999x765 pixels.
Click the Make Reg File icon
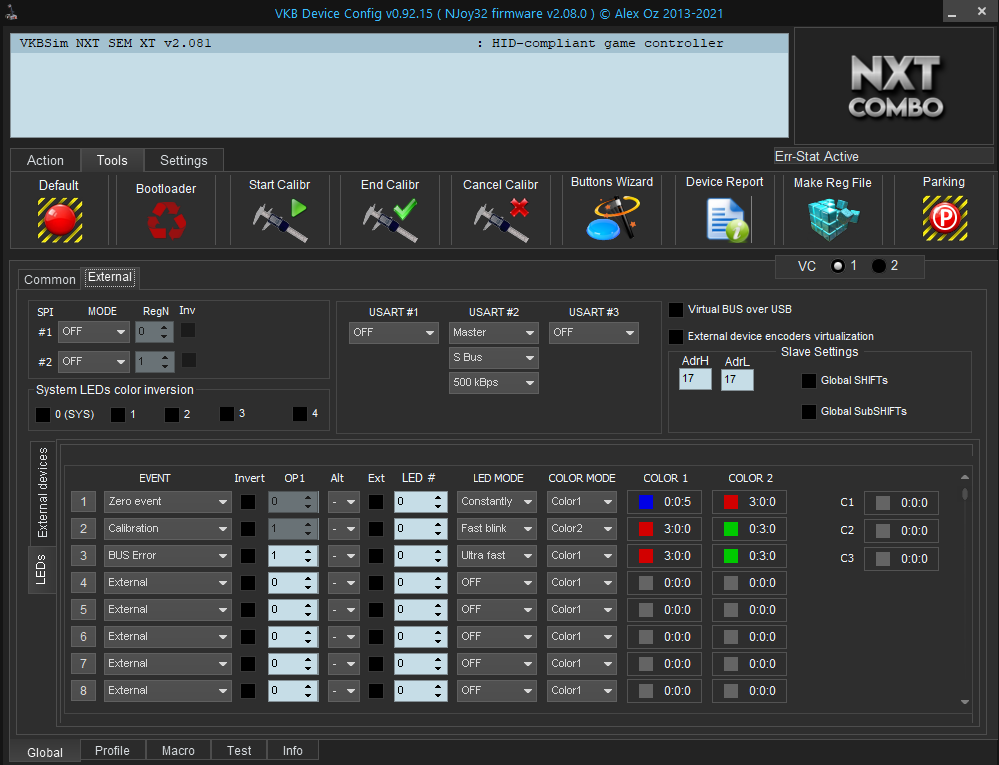(832, 219)
